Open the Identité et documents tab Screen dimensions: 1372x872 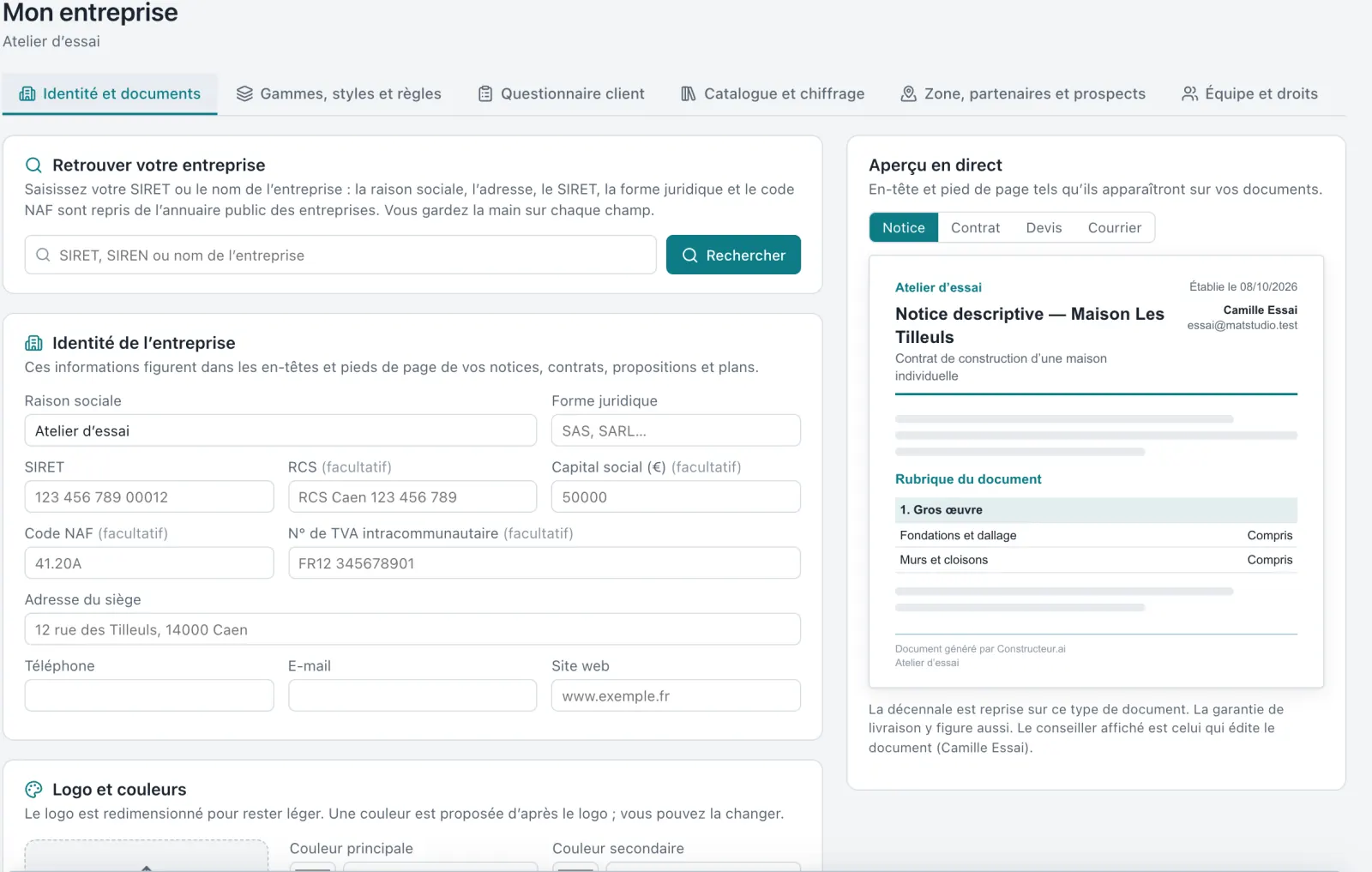click(110, 93)
